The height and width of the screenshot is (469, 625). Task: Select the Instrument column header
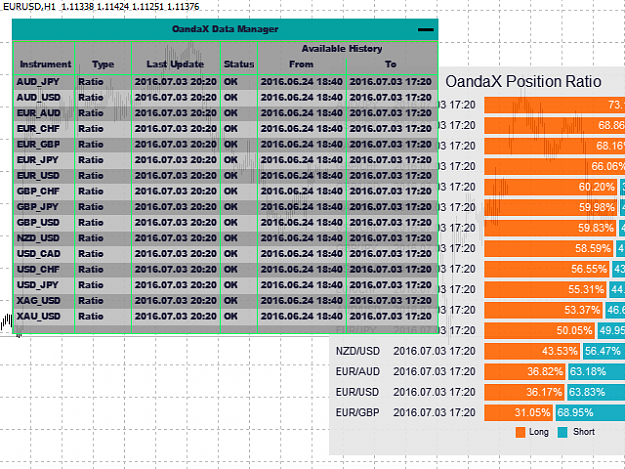pyautogui.click(x=45, y=64)
